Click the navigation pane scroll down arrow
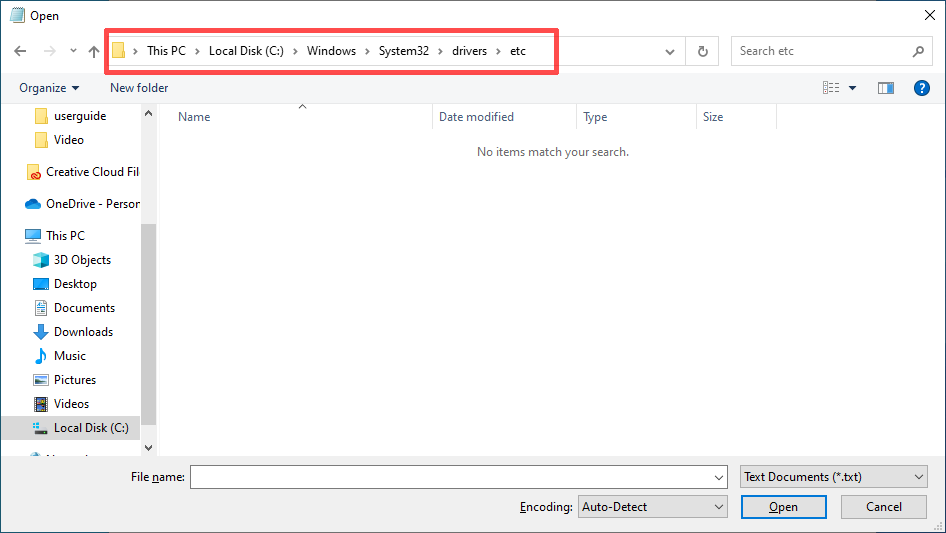This screenshot has width=946, height=533. pos(148,448)
